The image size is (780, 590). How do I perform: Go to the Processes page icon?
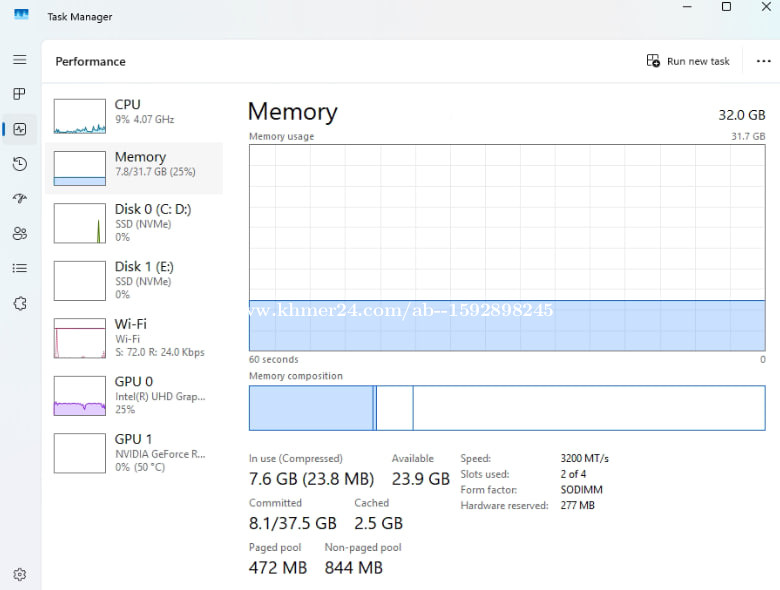point(19,94)
